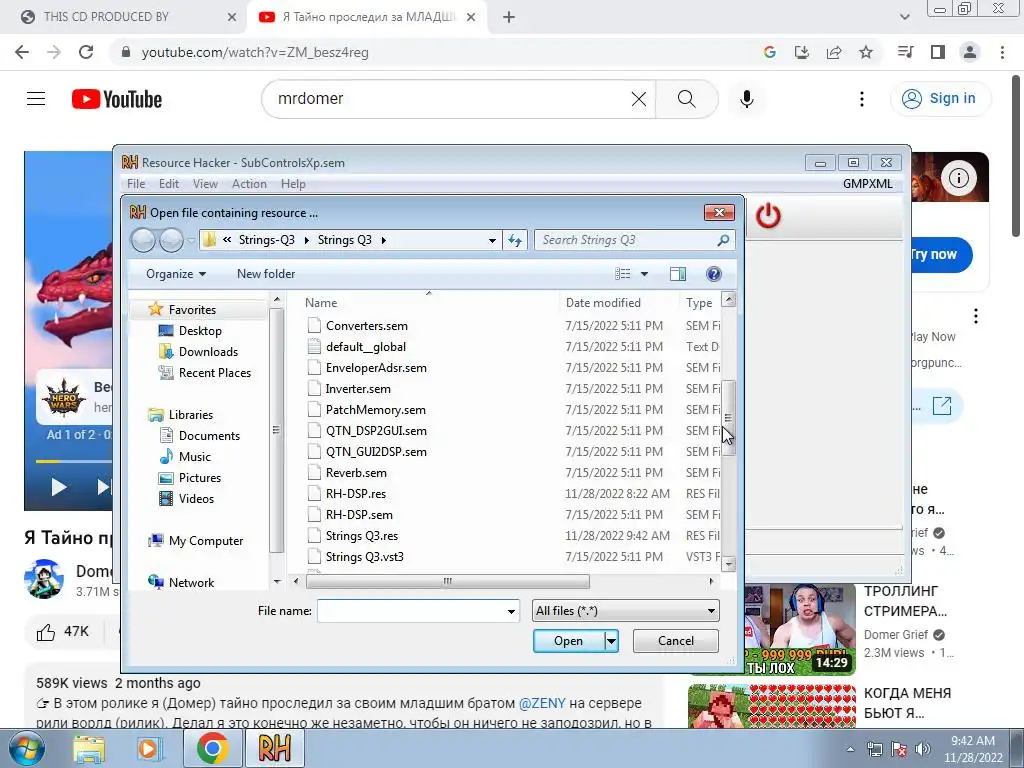
Task: Click the Search Strings Q3 field
Action: click(x=627, y=240)
